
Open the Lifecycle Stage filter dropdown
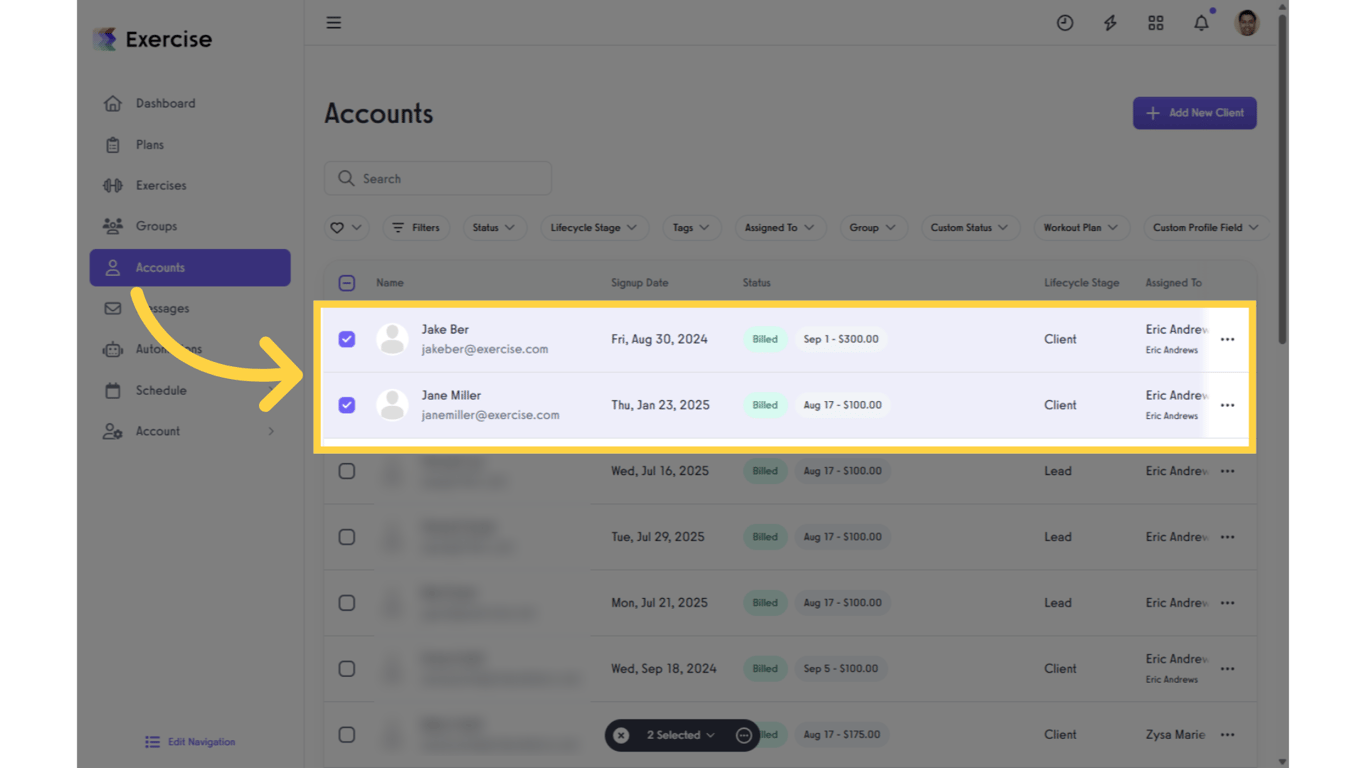(594, 227)
